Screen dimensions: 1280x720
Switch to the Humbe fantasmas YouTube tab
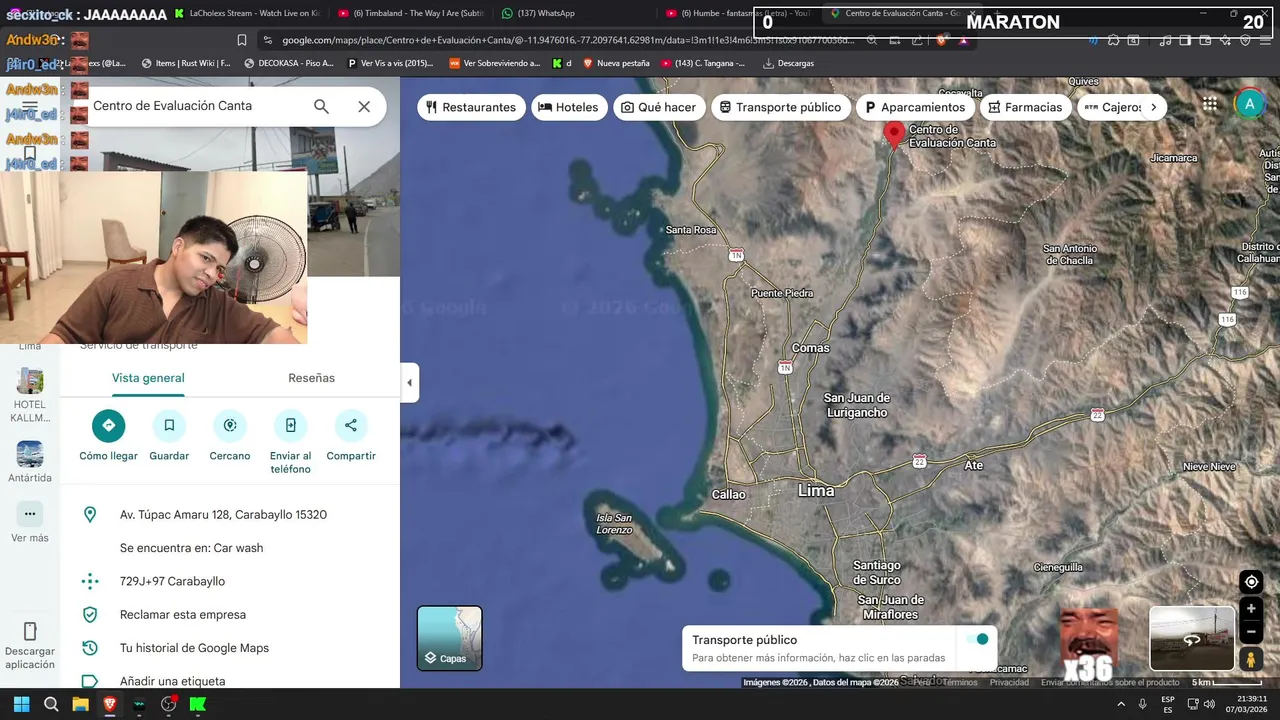click(738, 13)
